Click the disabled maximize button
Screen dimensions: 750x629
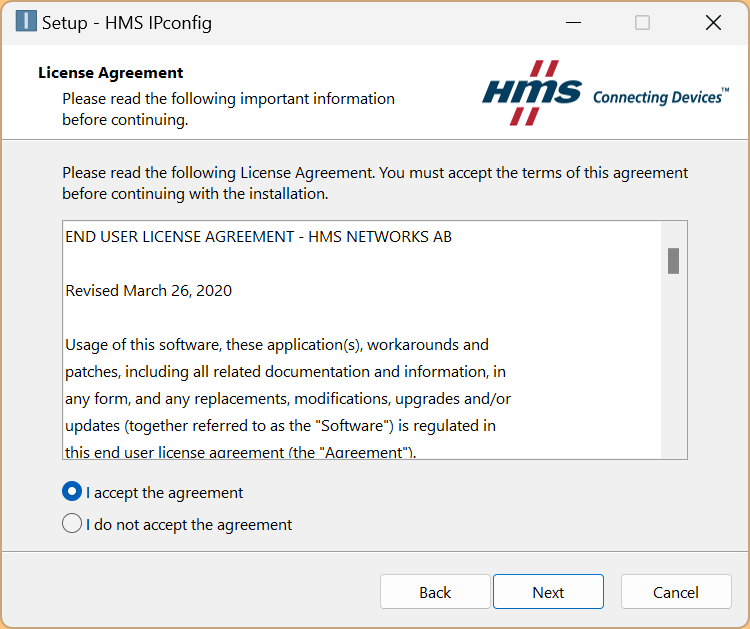642,22
